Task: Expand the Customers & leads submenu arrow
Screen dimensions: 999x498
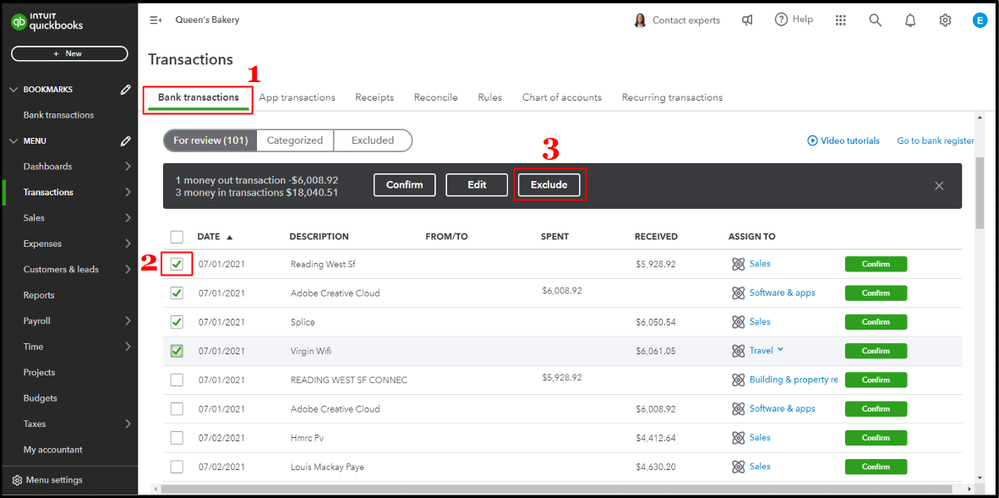Action: pos(128,269)
